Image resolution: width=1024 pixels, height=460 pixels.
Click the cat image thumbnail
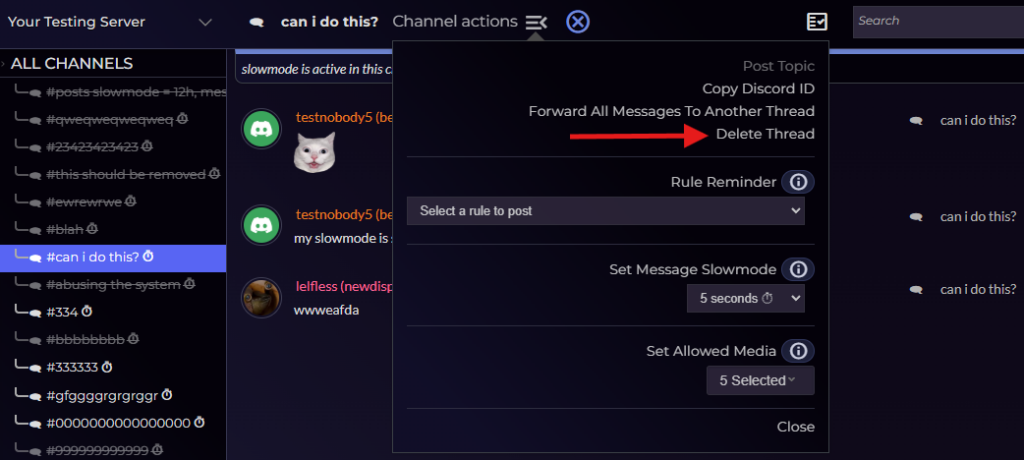(x=314, y=151)
